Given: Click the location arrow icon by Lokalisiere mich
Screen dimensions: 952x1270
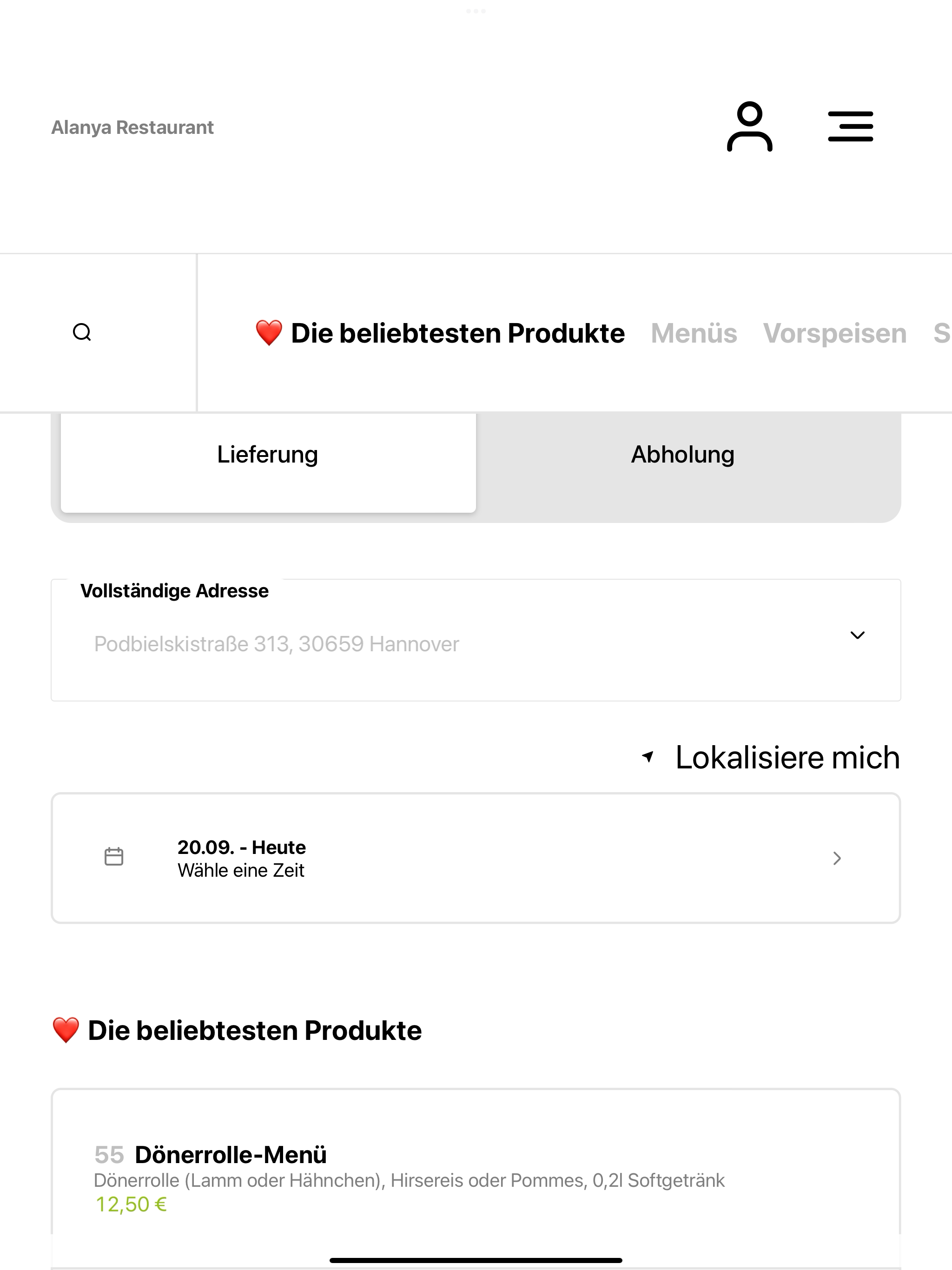Looking at the screenshot, I should coord(648,757).
